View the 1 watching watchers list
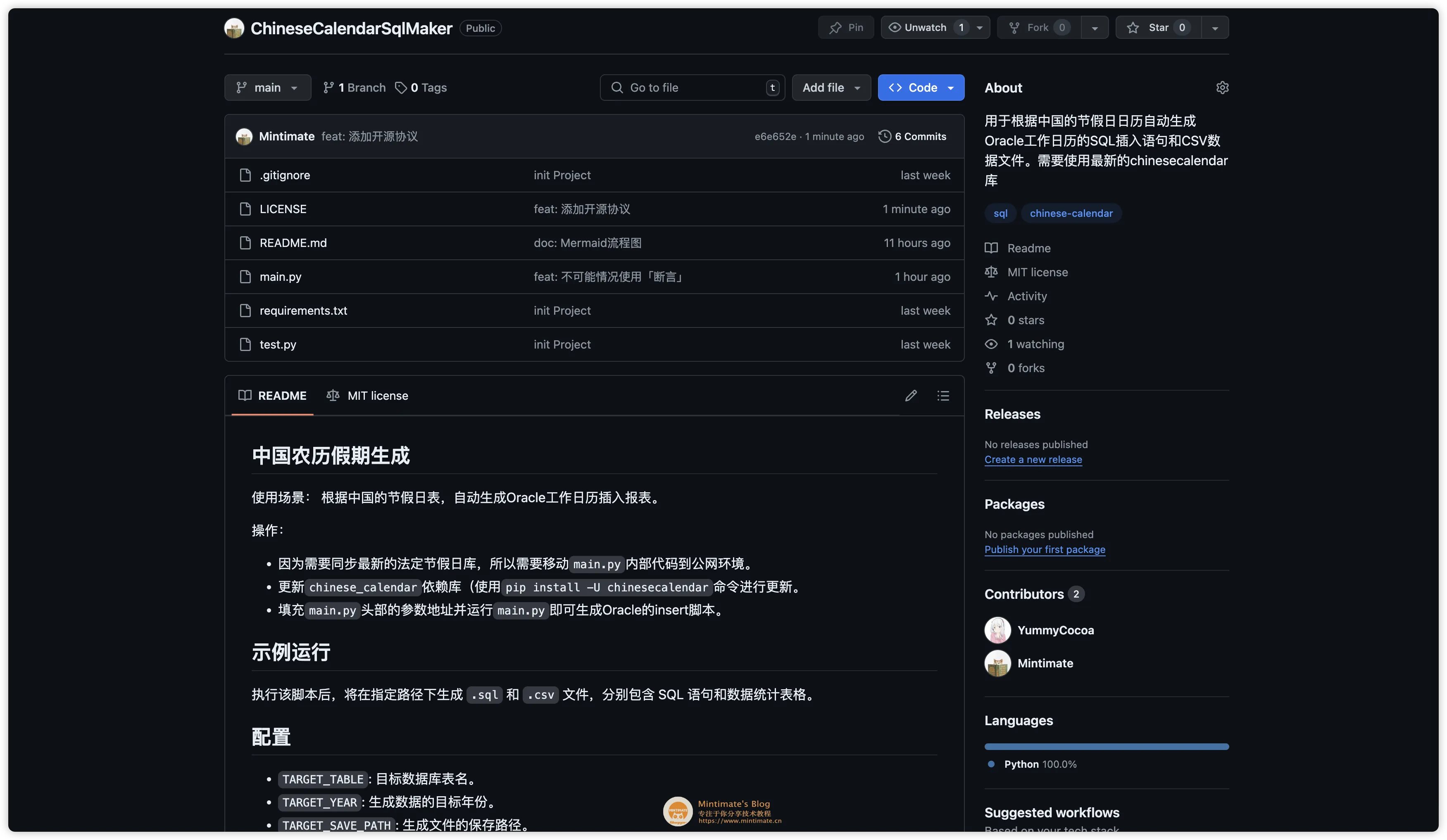This screenshot has width=1447, height=840. coord(1025,344)
